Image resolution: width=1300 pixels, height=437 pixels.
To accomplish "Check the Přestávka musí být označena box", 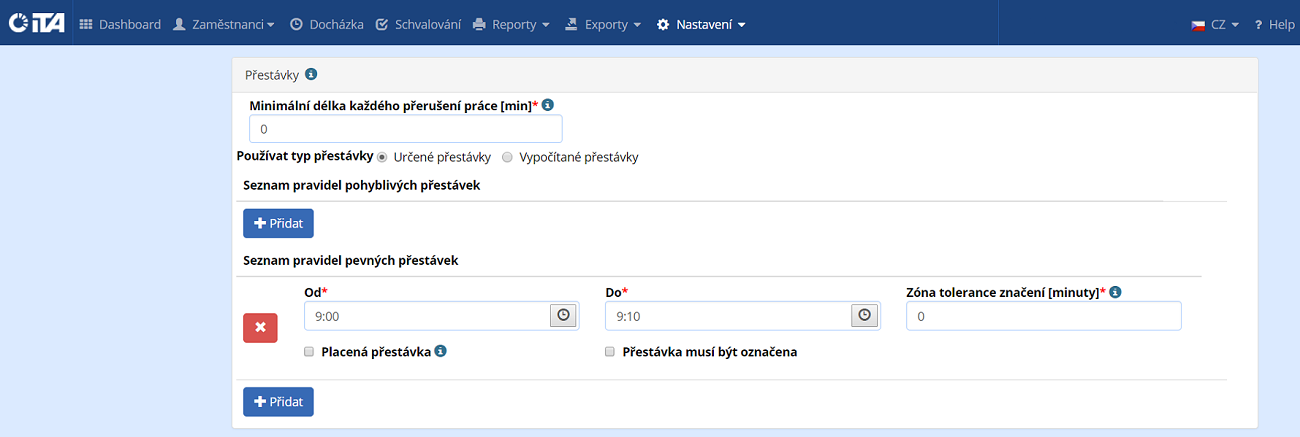I will 611,352.
